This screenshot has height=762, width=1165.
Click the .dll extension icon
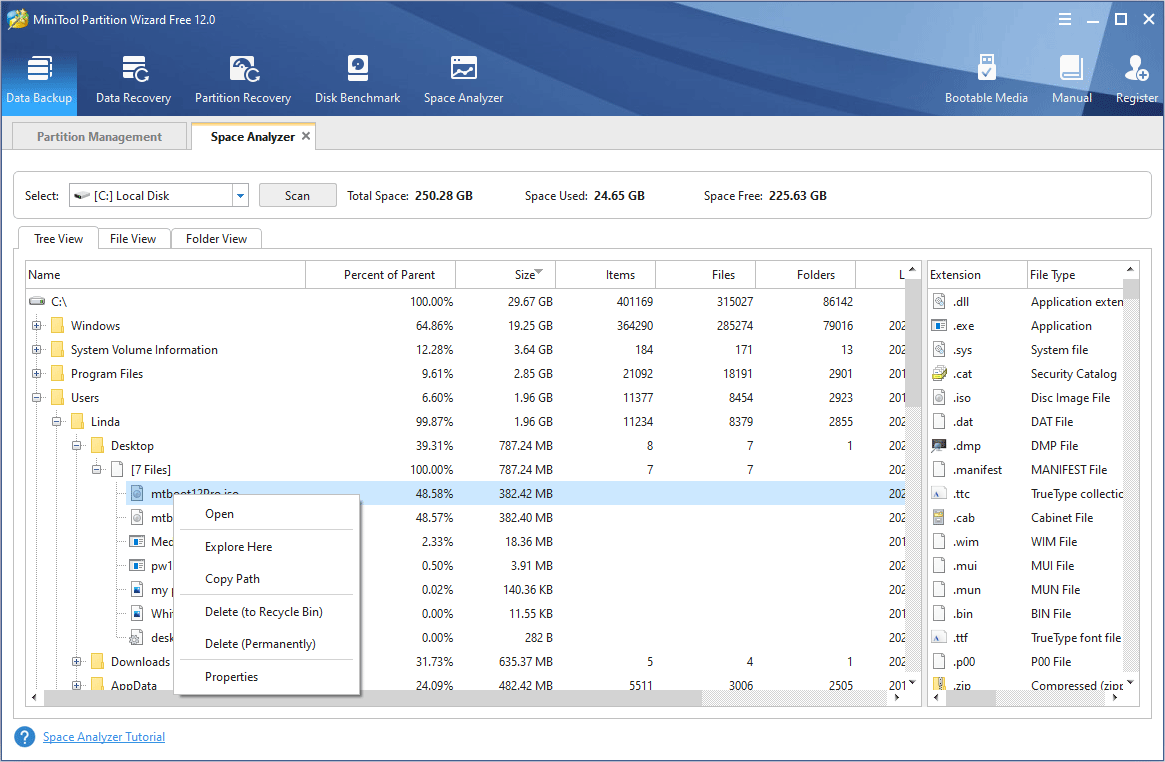click(x=939, y=301)
